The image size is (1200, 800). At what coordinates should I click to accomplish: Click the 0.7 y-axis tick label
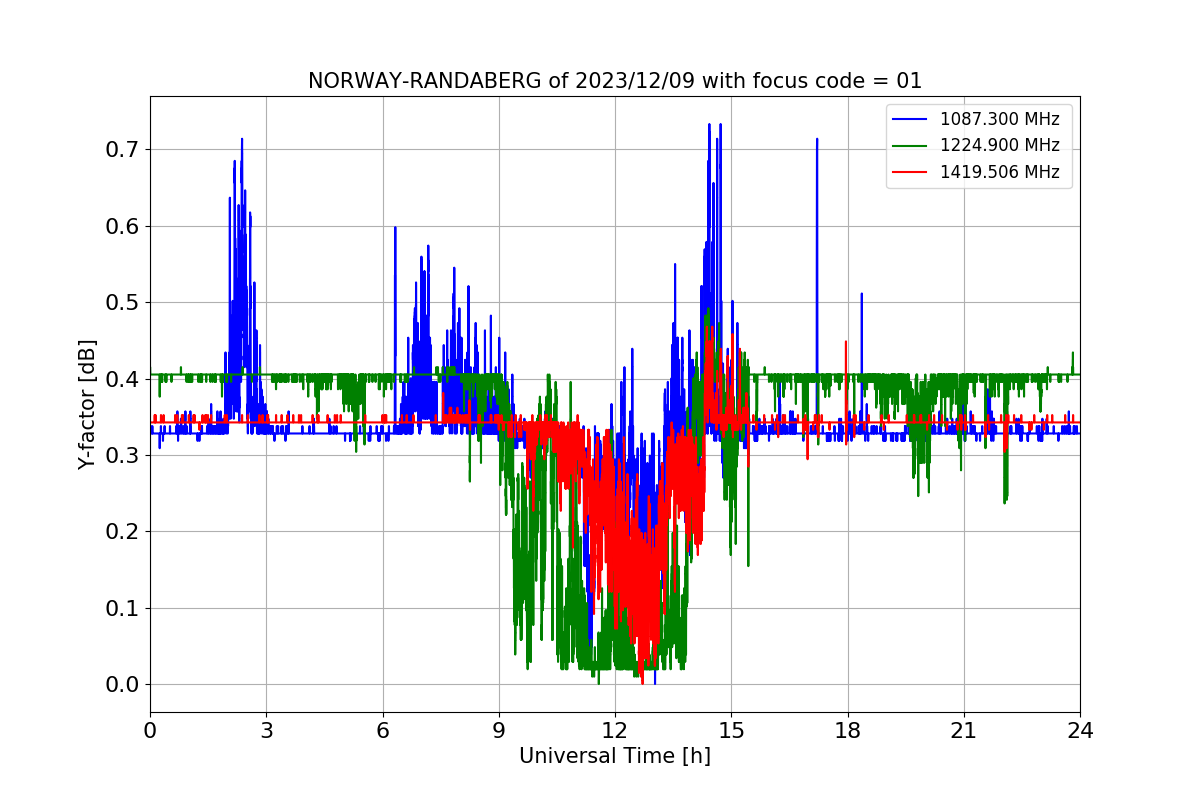coord(123,150)
